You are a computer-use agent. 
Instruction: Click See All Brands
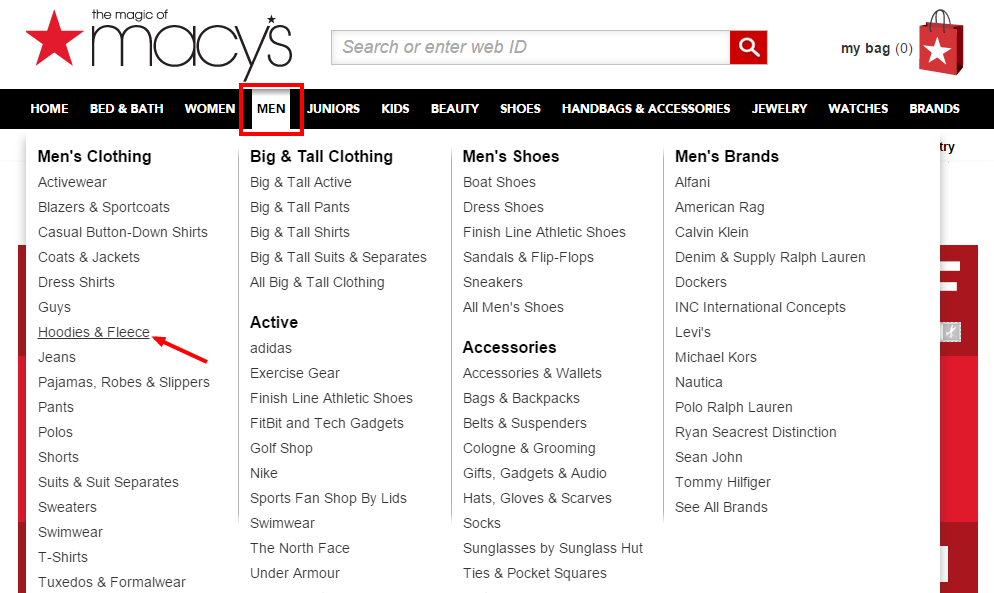pos(721,507)
